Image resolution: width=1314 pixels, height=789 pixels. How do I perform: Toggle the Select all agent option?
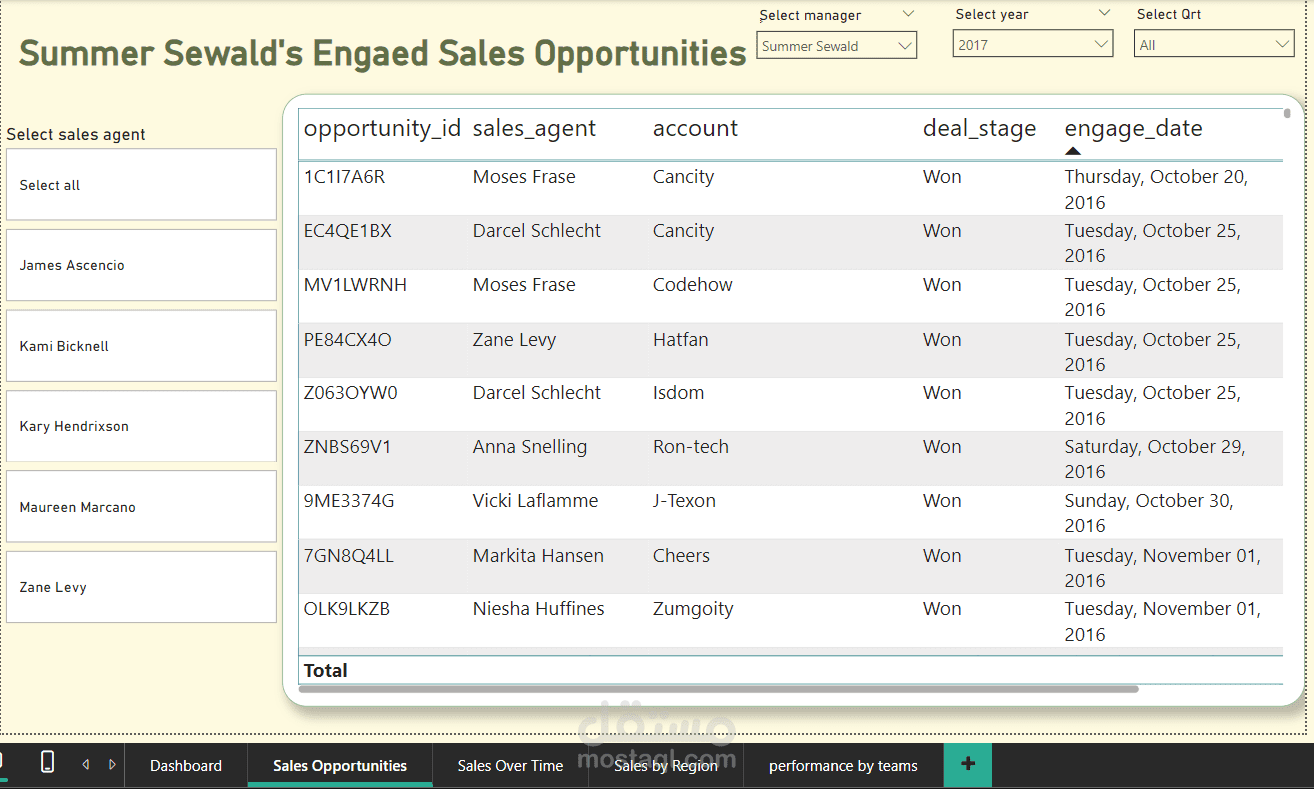[141, 185]
